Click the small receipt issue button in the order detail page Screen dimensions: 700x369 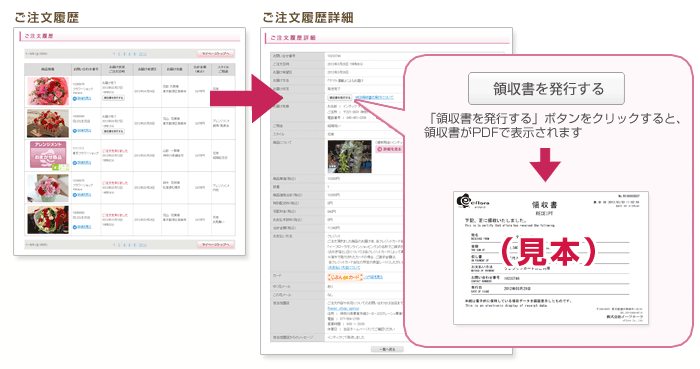point(340,97)
